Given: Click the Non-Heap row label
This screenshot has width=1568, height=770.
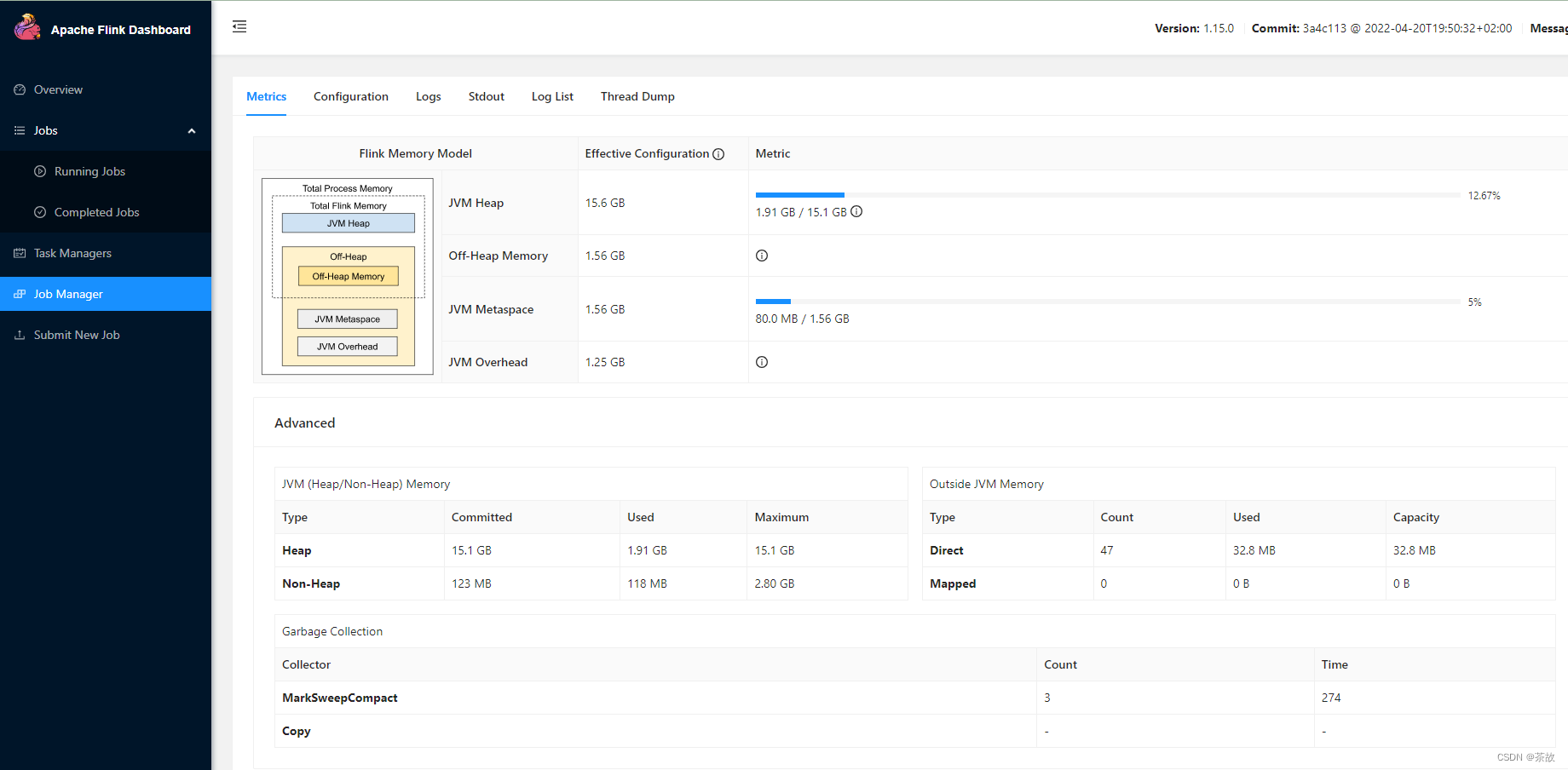Looking at the screenshot, I should click(311, 583).
